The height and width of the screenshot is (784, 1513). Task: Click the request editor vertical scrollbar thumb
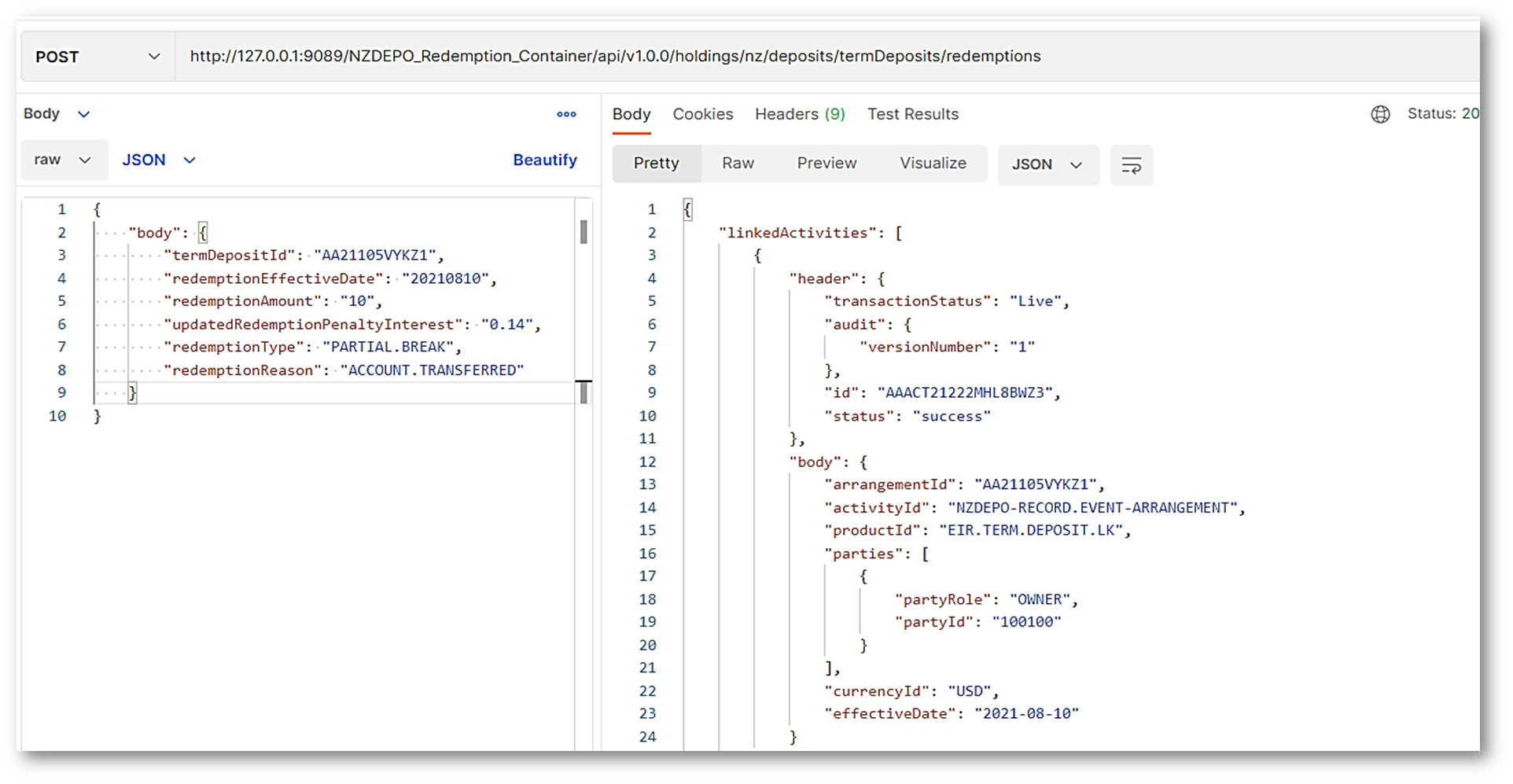pyautogui.click(x=583, y=232)
